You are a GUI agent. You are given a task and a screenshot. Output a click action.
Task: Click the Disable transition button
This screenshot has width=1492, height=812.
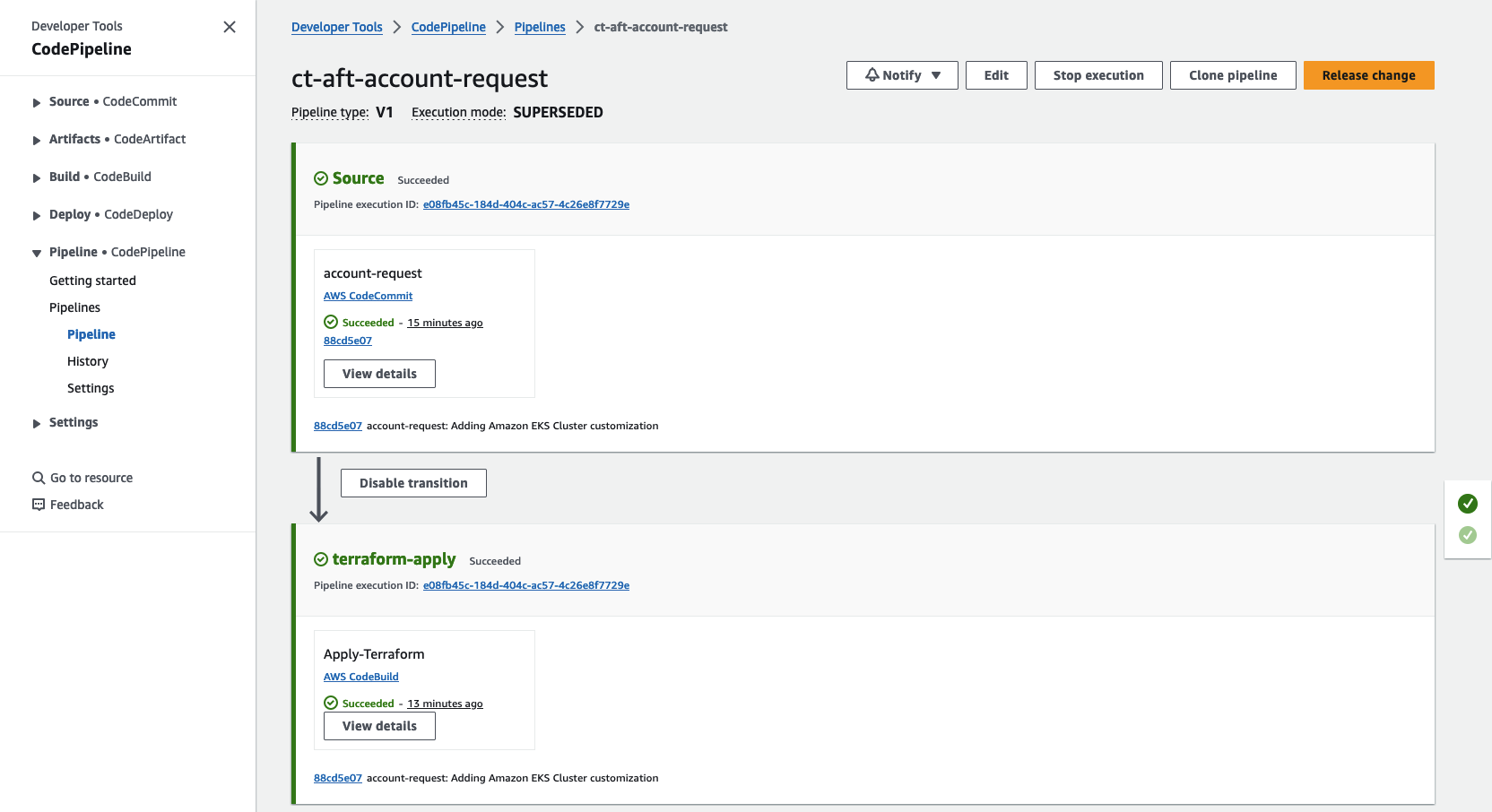tap(413, 483)
